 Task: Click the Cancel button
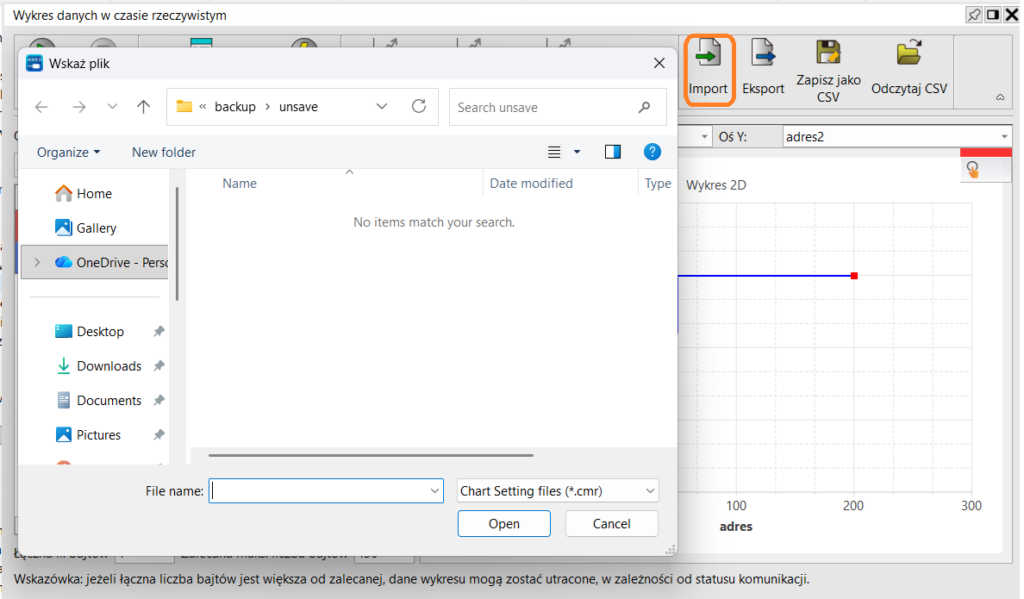[x=611, y=524]
